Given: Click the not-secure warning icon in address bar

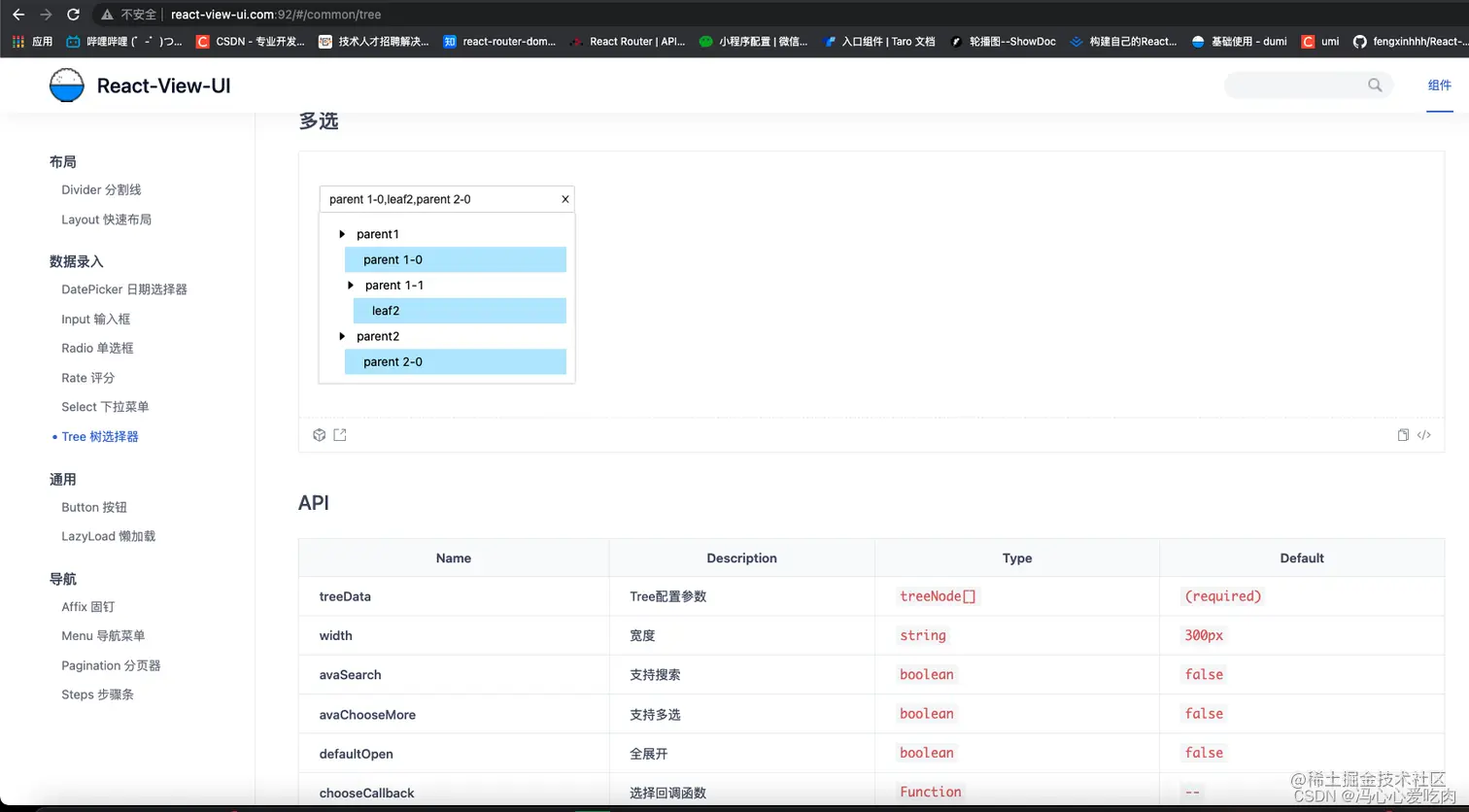Looking at the screenshot, I should 108,15.
